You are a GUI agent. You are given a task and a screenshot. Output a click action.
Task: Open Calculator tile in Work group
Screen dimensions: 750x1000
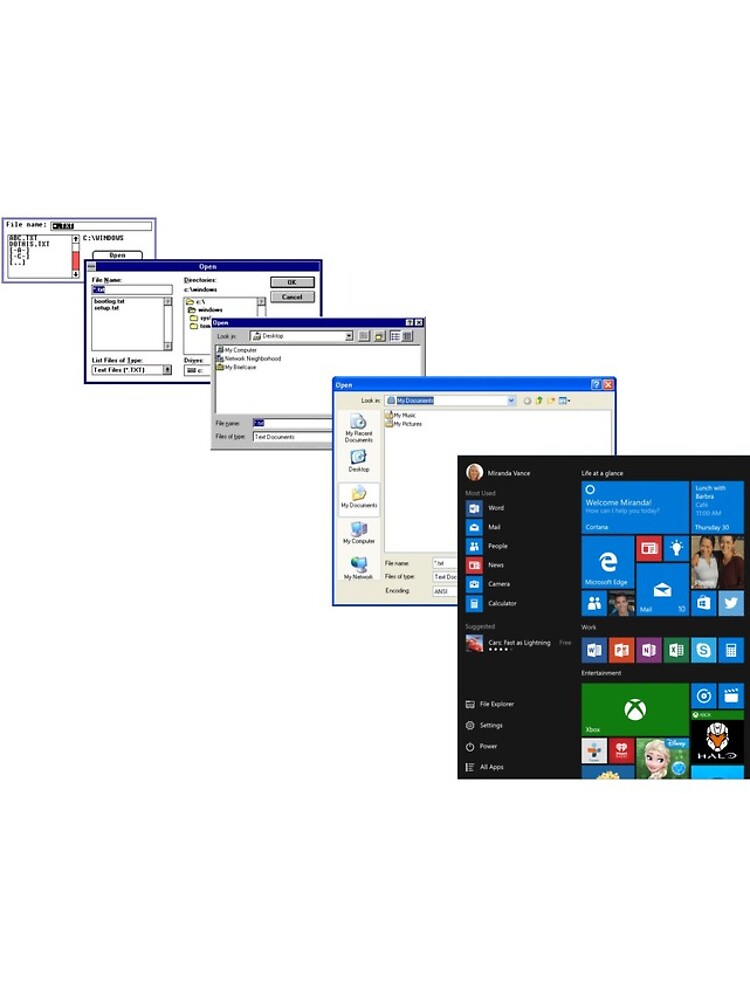[731, 650]
